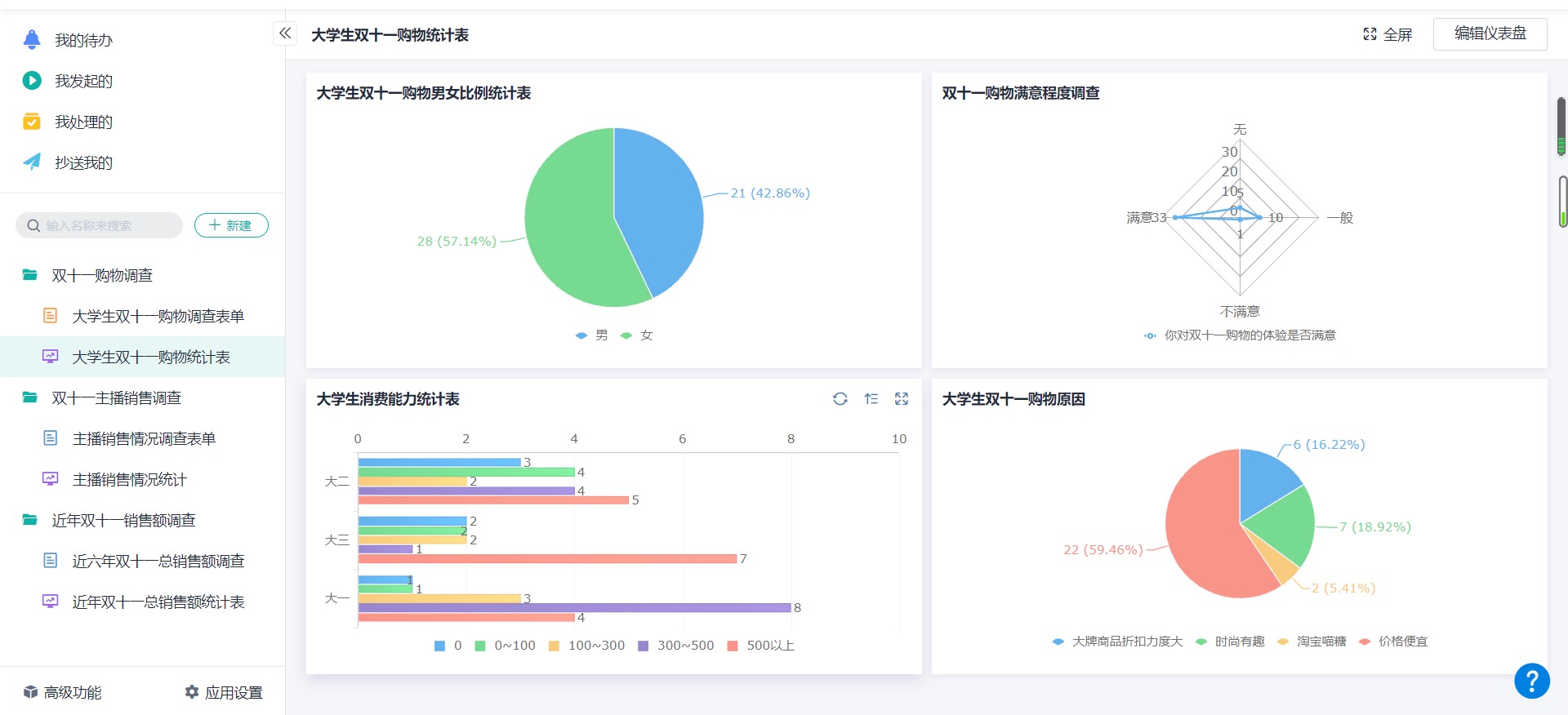Click the refresh icon on consumption chart
1568x715 pixels.
(840, 399)
